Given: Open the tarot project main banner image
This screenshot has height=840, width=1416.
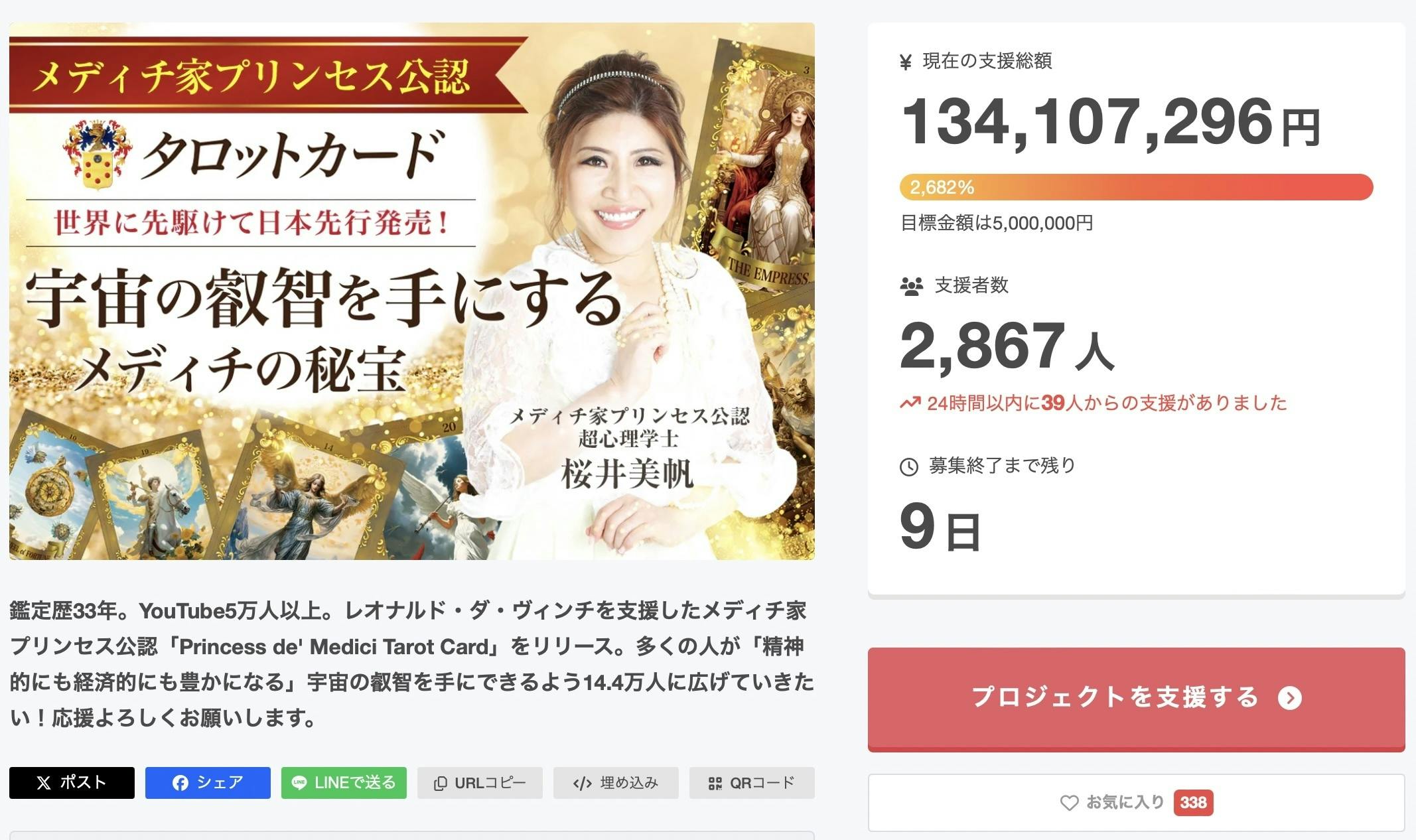Looking at the screenshot, I should point(412,291).
